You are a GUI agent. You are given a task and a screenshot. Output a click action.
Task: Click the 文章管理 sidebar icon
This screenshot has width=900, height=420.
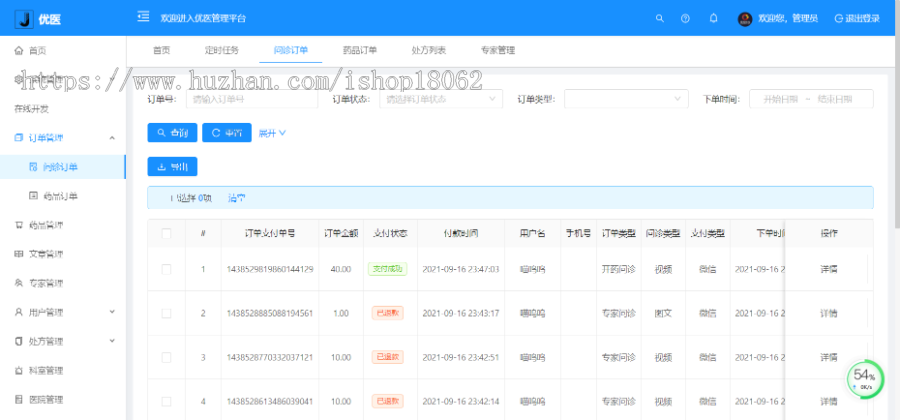19,254
